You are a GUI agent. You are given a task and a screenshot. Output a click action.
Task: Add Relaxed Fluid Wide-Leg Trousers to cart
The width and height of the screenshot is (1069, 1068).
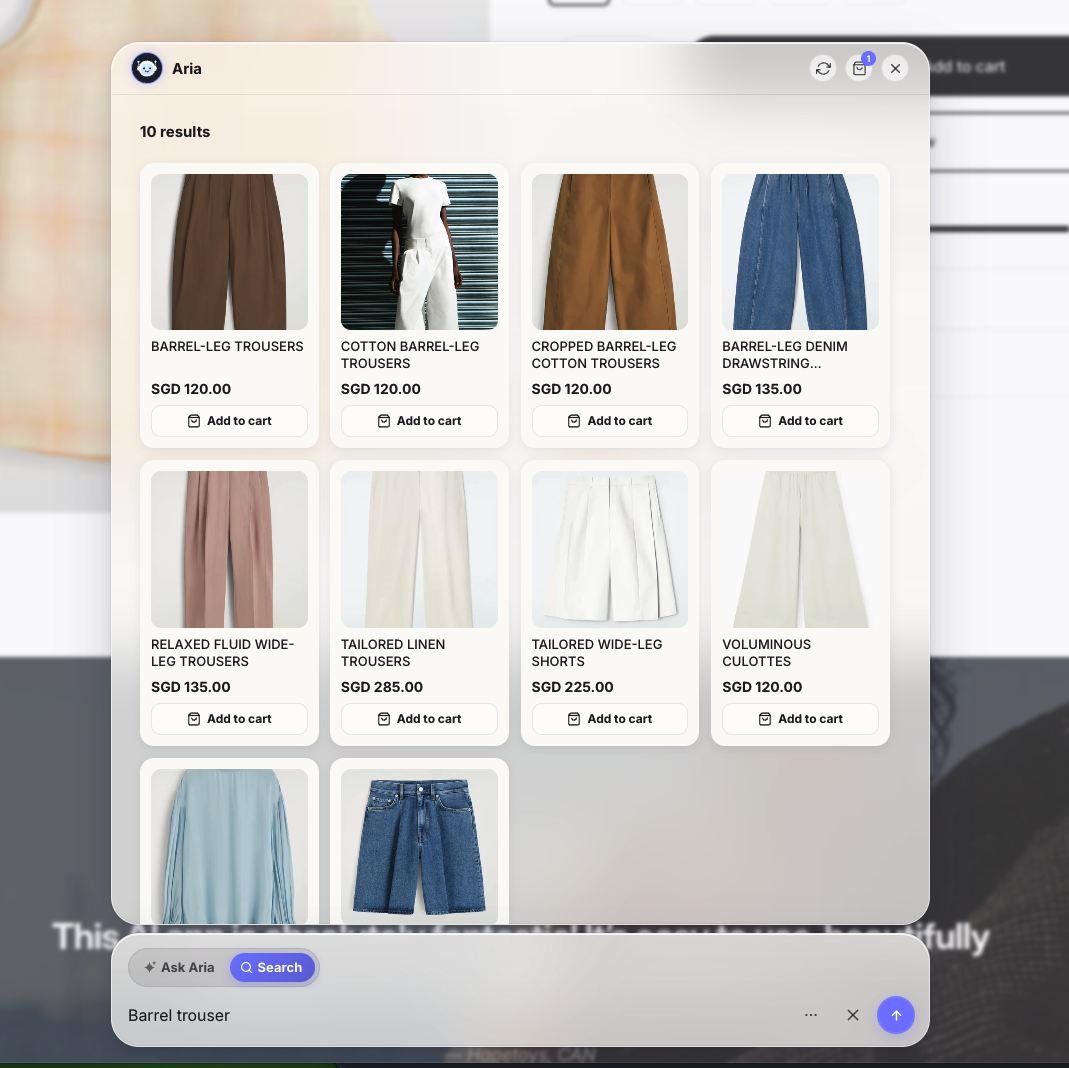(229, 718)
